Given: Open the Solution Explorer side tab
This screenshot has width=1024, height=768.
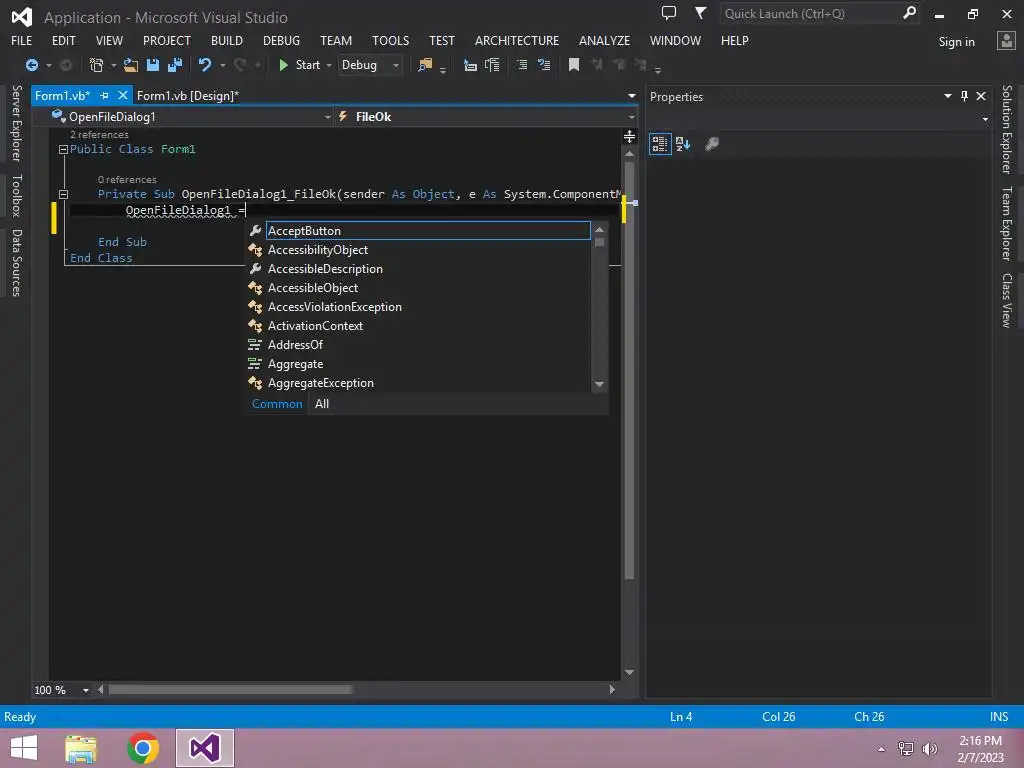Looking at the screenshot, I should [1007, 129].
